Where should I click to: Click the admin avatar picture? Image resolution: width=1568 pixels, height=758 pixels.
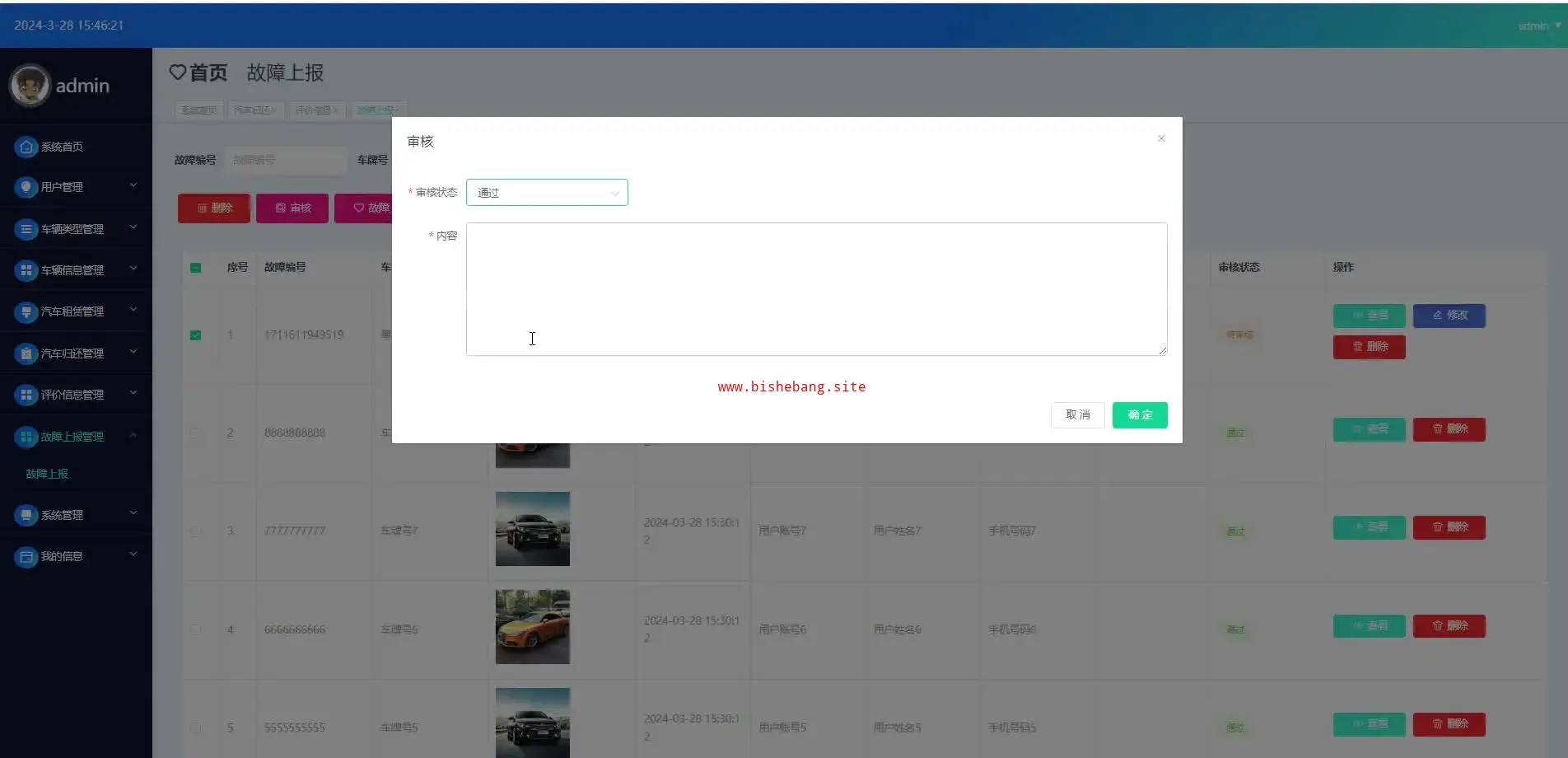click(x=30, y=86)
